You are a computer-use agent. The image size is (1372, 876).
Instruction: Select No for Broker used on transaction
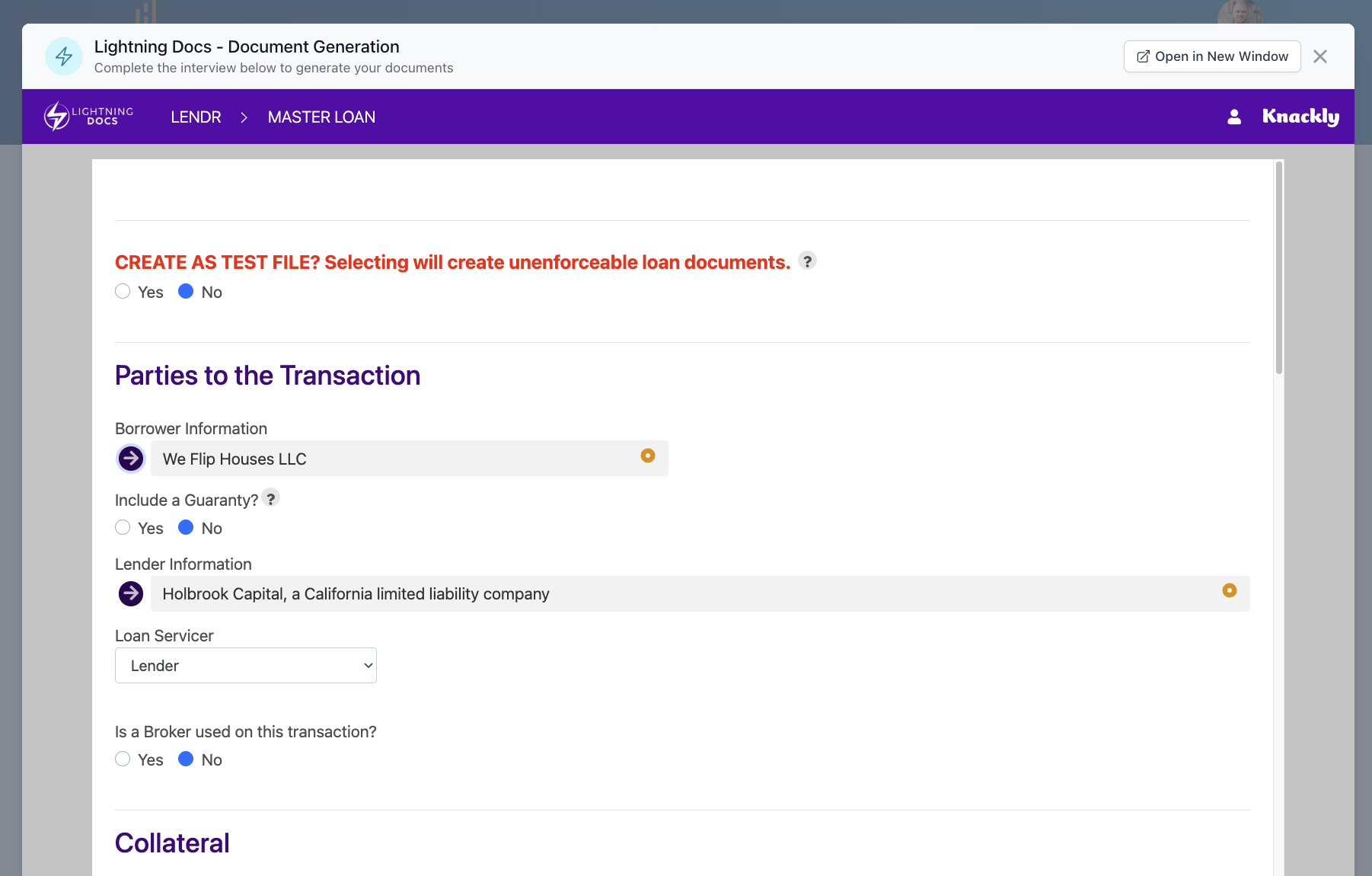186,759
